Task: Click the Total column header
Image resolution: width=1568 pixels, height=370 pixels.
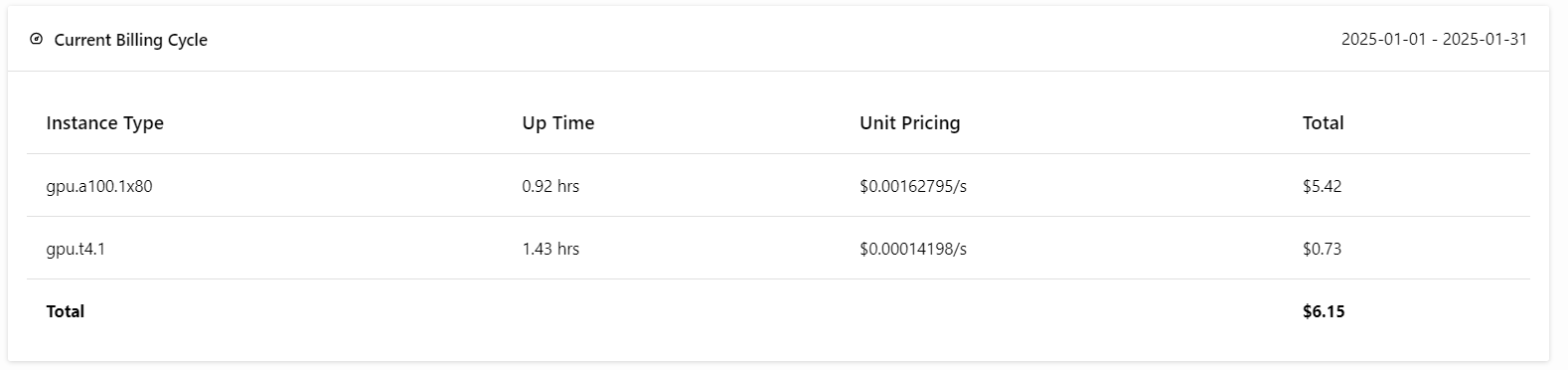Action: pos(1324,123)
